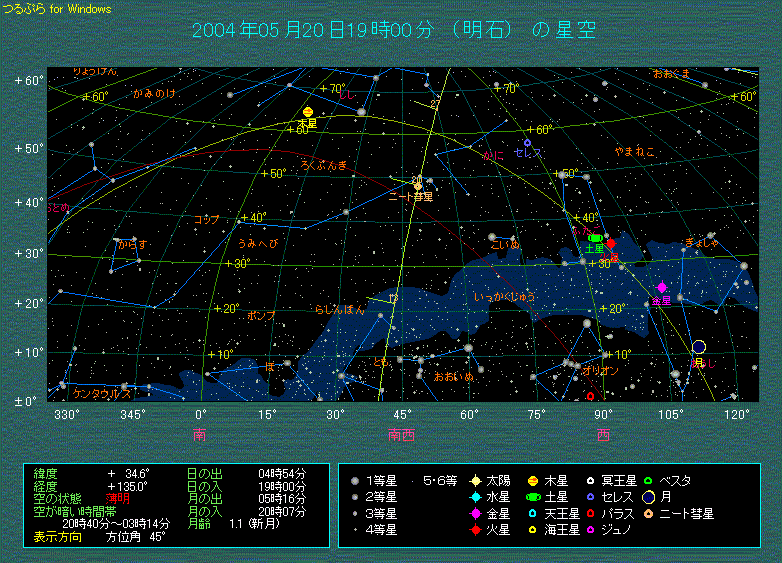Click the 西 direction label below the chart

603,435
